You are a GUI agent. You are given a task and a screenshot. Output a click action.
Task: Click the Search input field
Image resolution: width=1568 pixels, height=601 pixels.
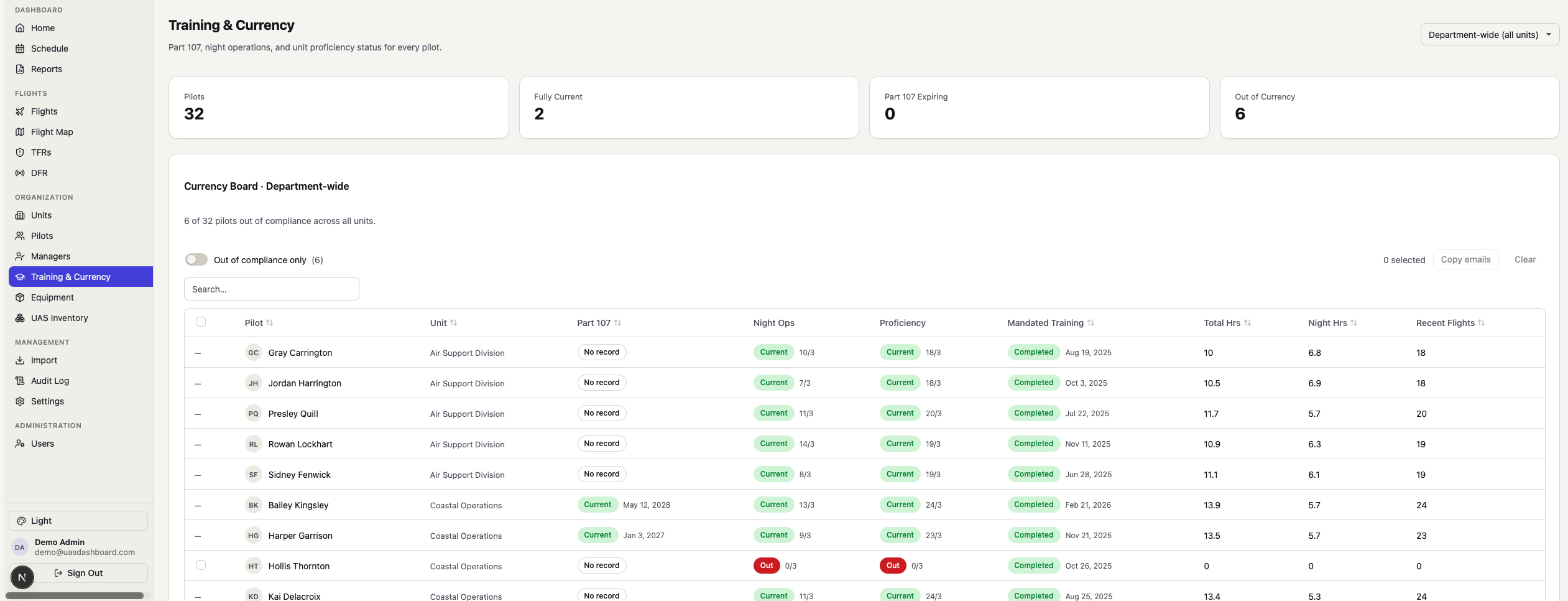pos(272,289)
